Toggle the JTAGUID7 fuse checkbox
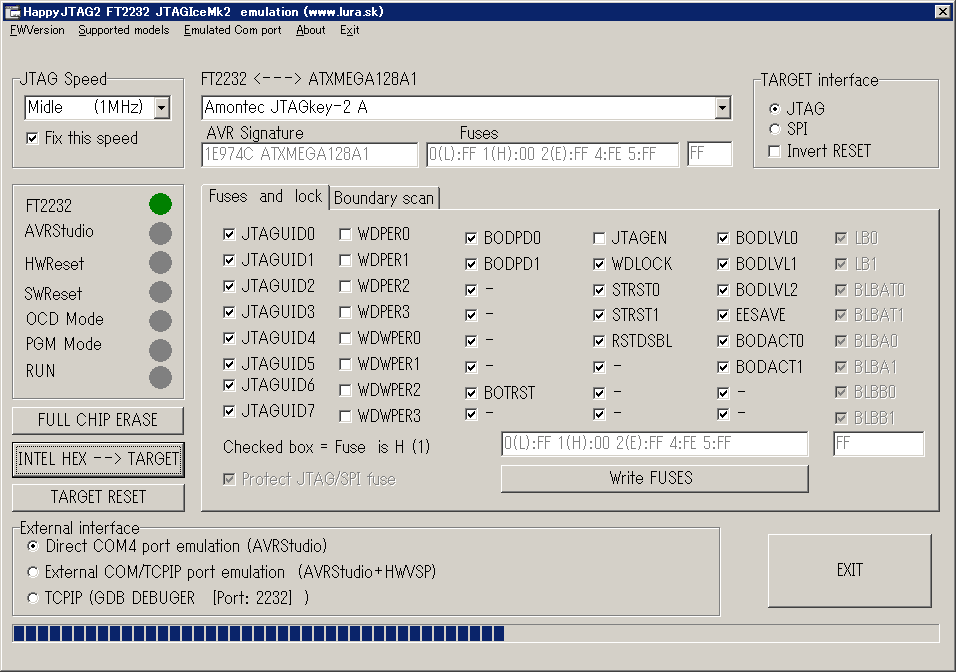This screenshot has width=956, height=672. (x=229, y=411)
